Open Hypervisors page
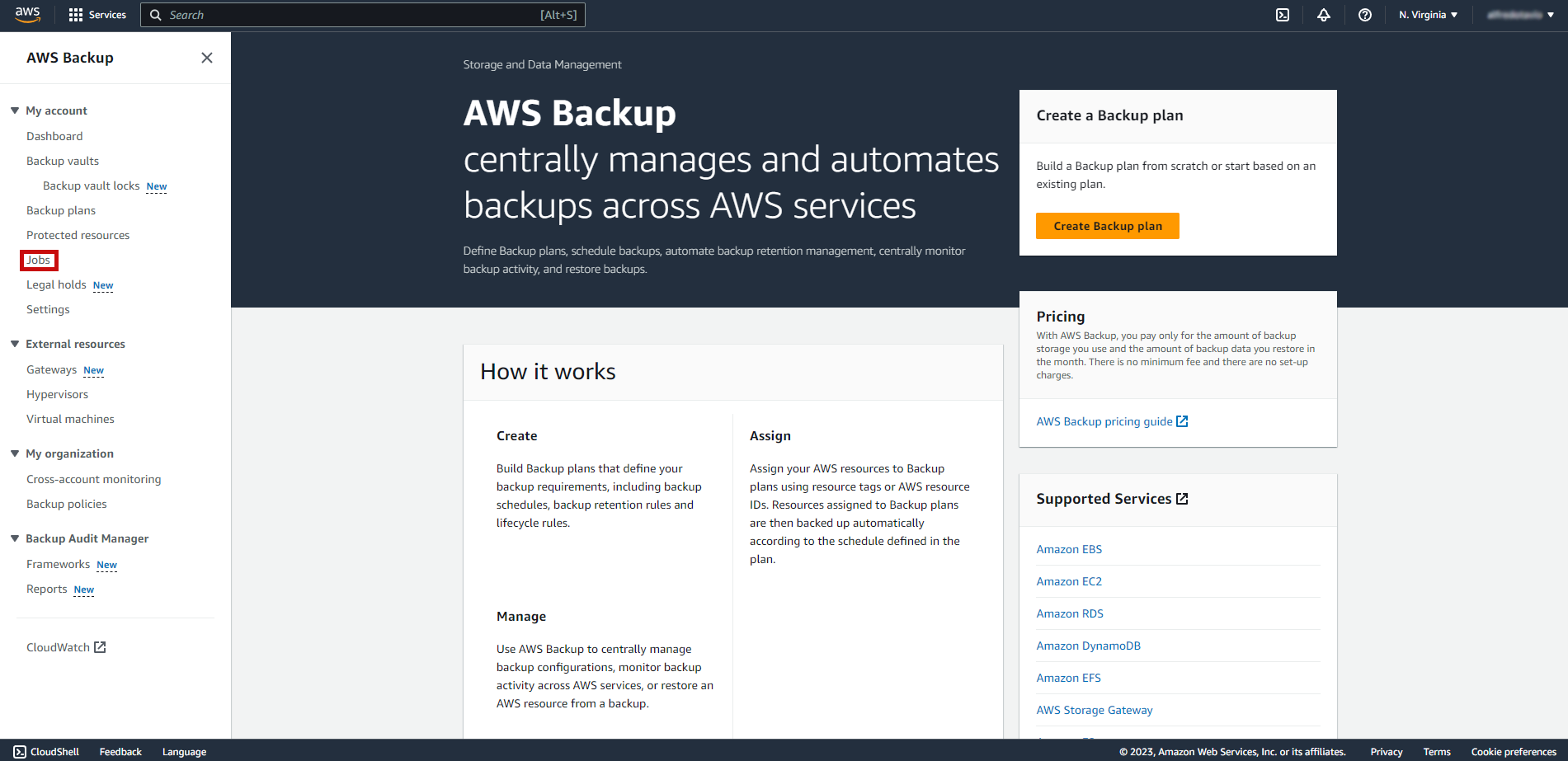The image size is (1568, 761). click(57, 394)
